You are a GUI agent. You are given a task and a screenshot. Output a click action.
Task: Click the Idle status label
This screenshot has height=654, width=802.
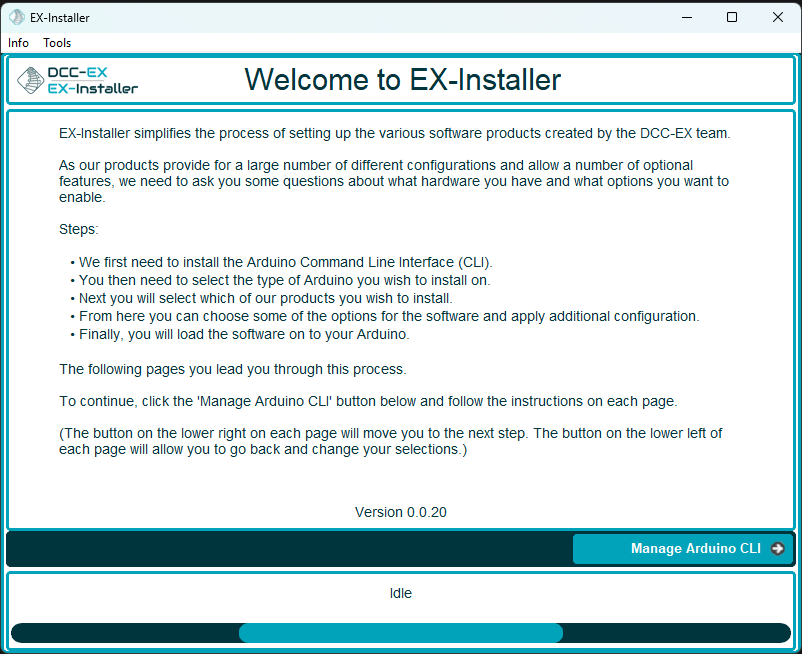pyautogui.click(x=400, y=593)
